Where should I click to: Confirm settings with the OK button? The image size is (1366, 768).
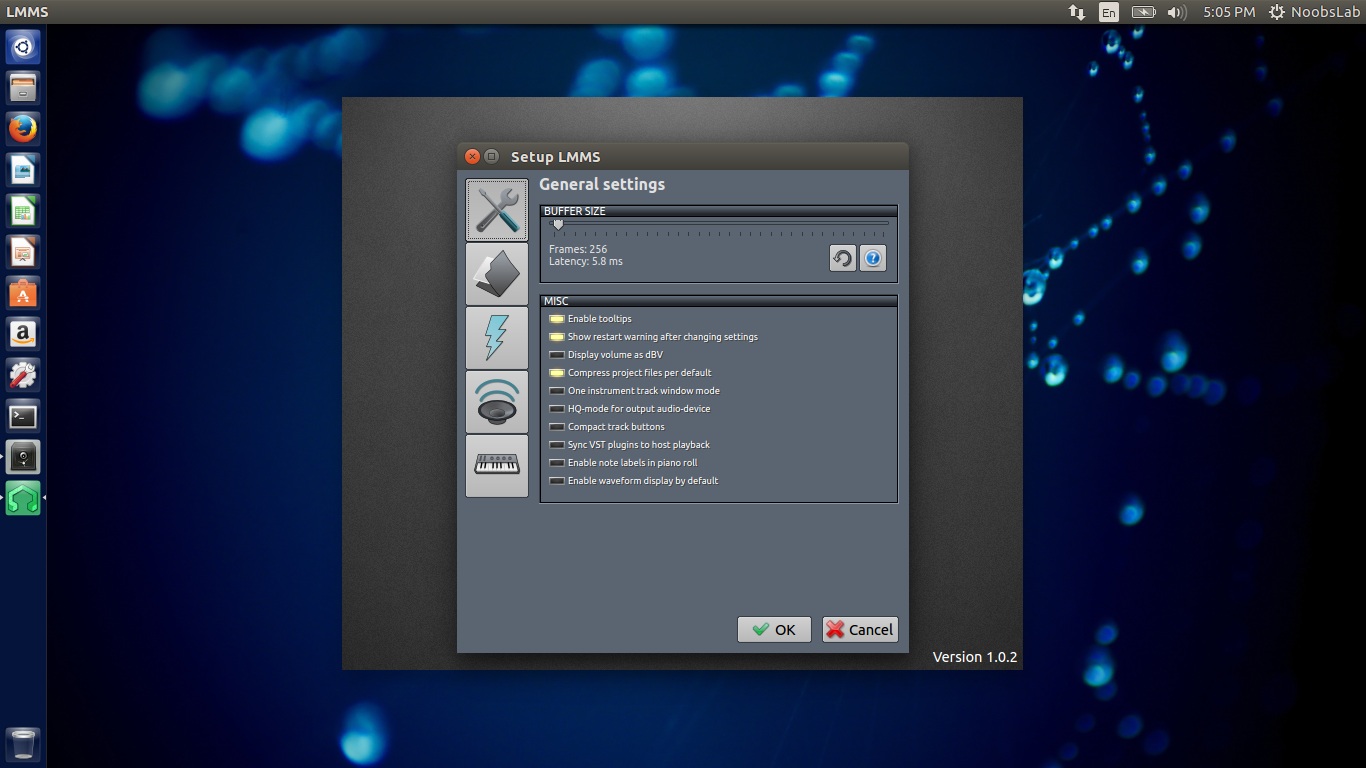pyautogui.click(x=774, y=629)
